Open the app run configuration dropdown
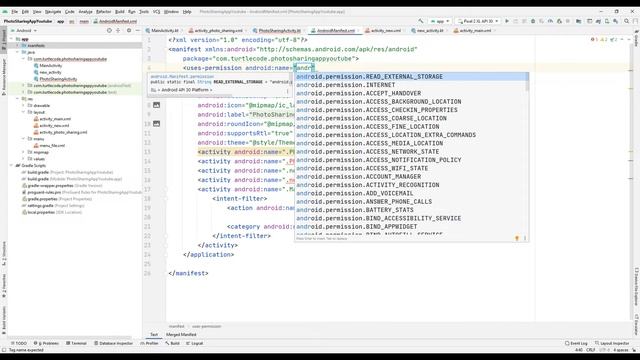The width and height of the screenshot is (640, 360). pos(440,21)
